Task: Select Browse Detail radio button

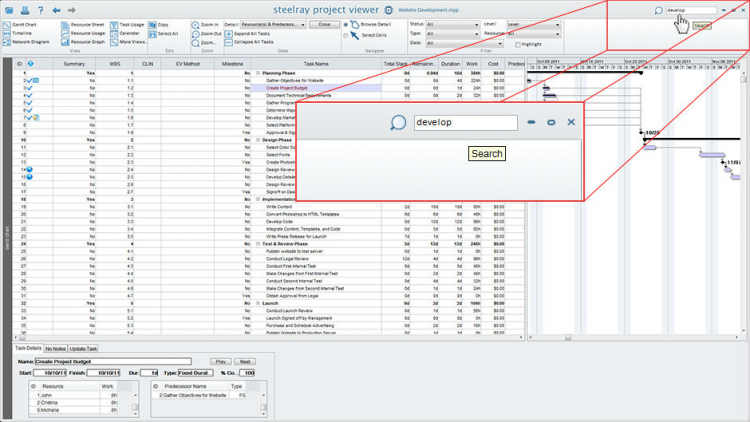Action: [346, 25]
